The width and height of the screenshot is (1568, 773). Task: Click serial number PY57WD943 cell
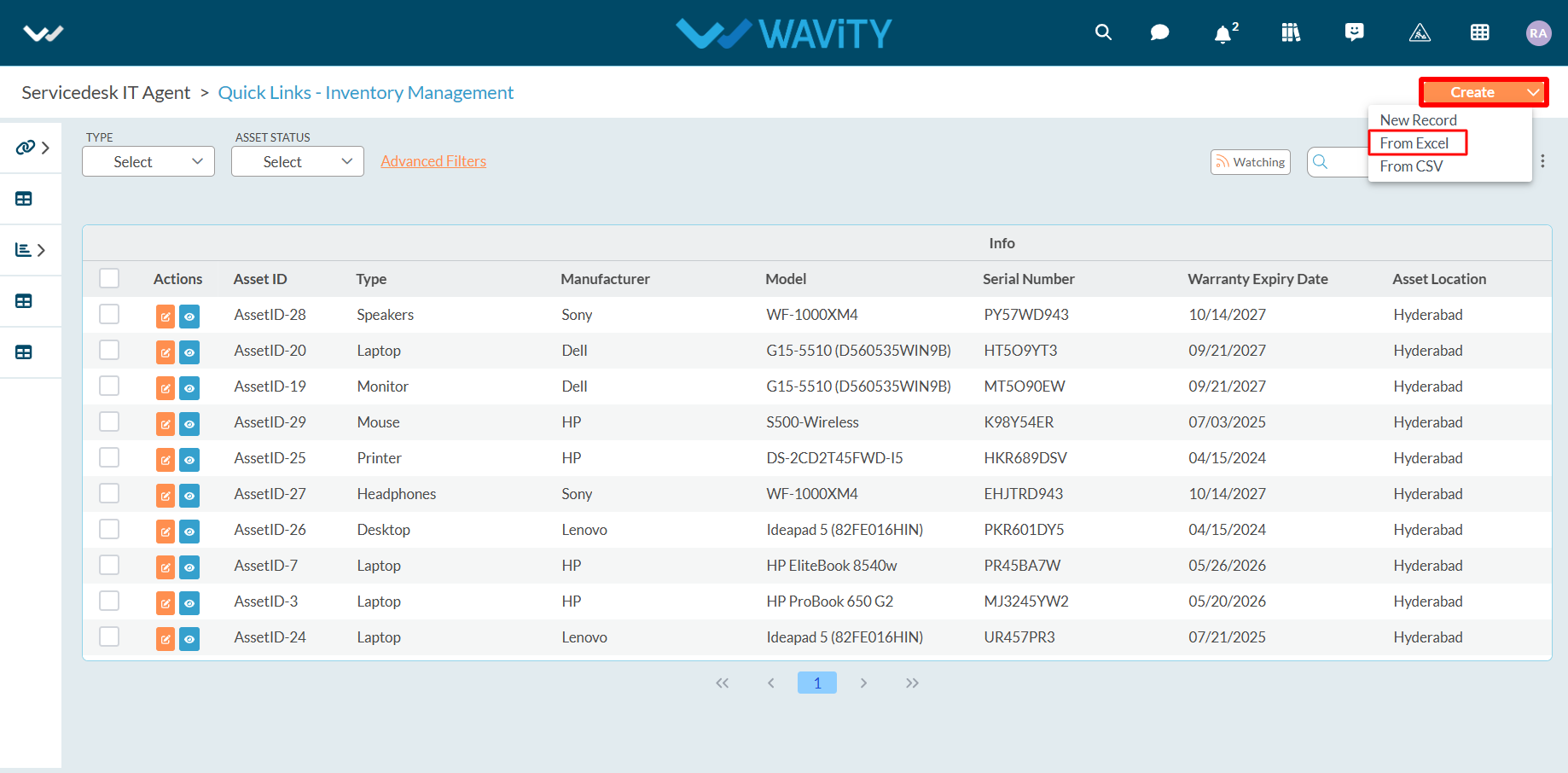coord(1026,315)
